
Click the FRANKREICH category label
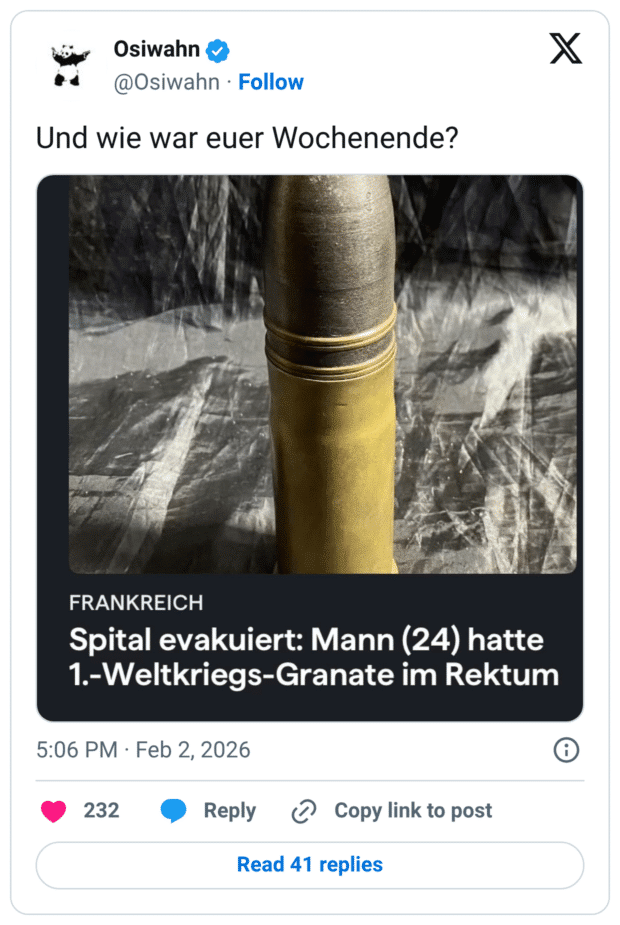[136, 603]
